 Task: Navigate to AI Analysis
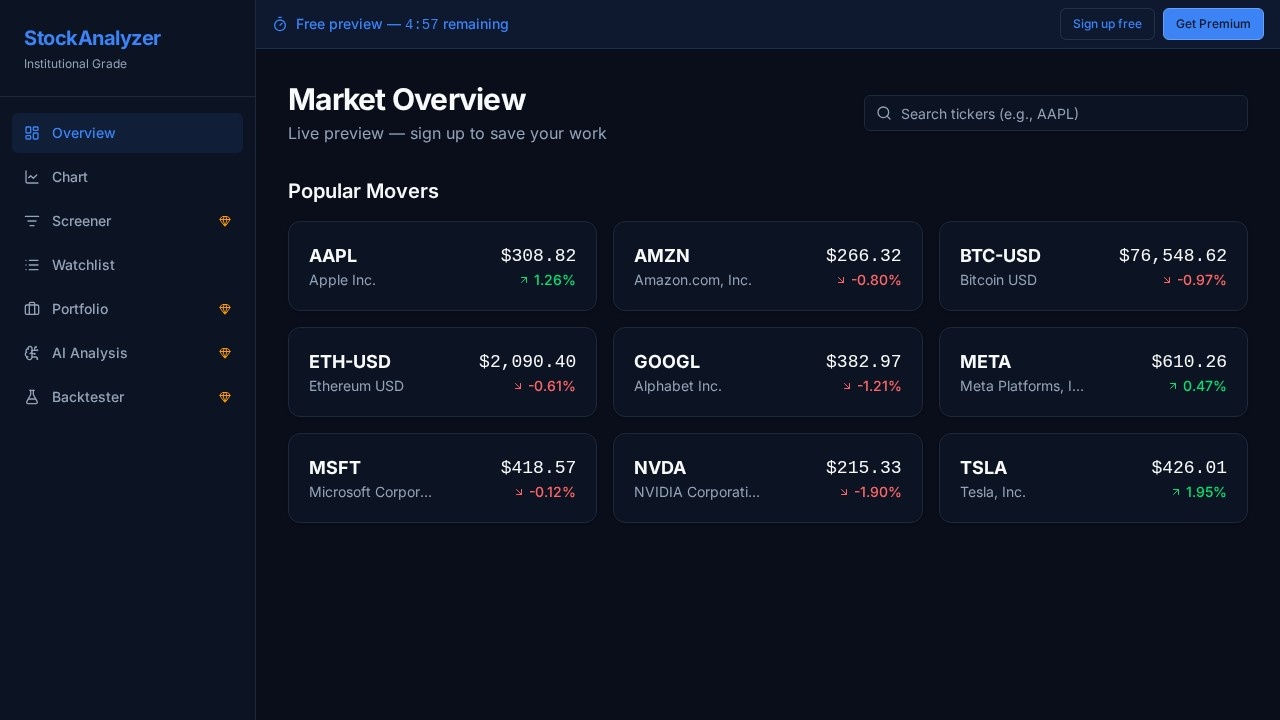tap(127, 353)
